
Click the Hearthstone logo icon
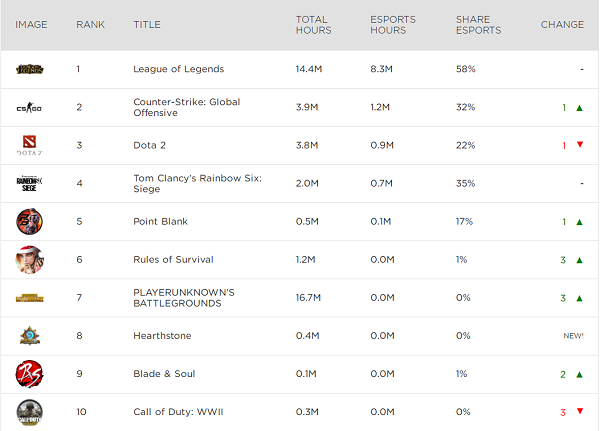tap(29, 336)
